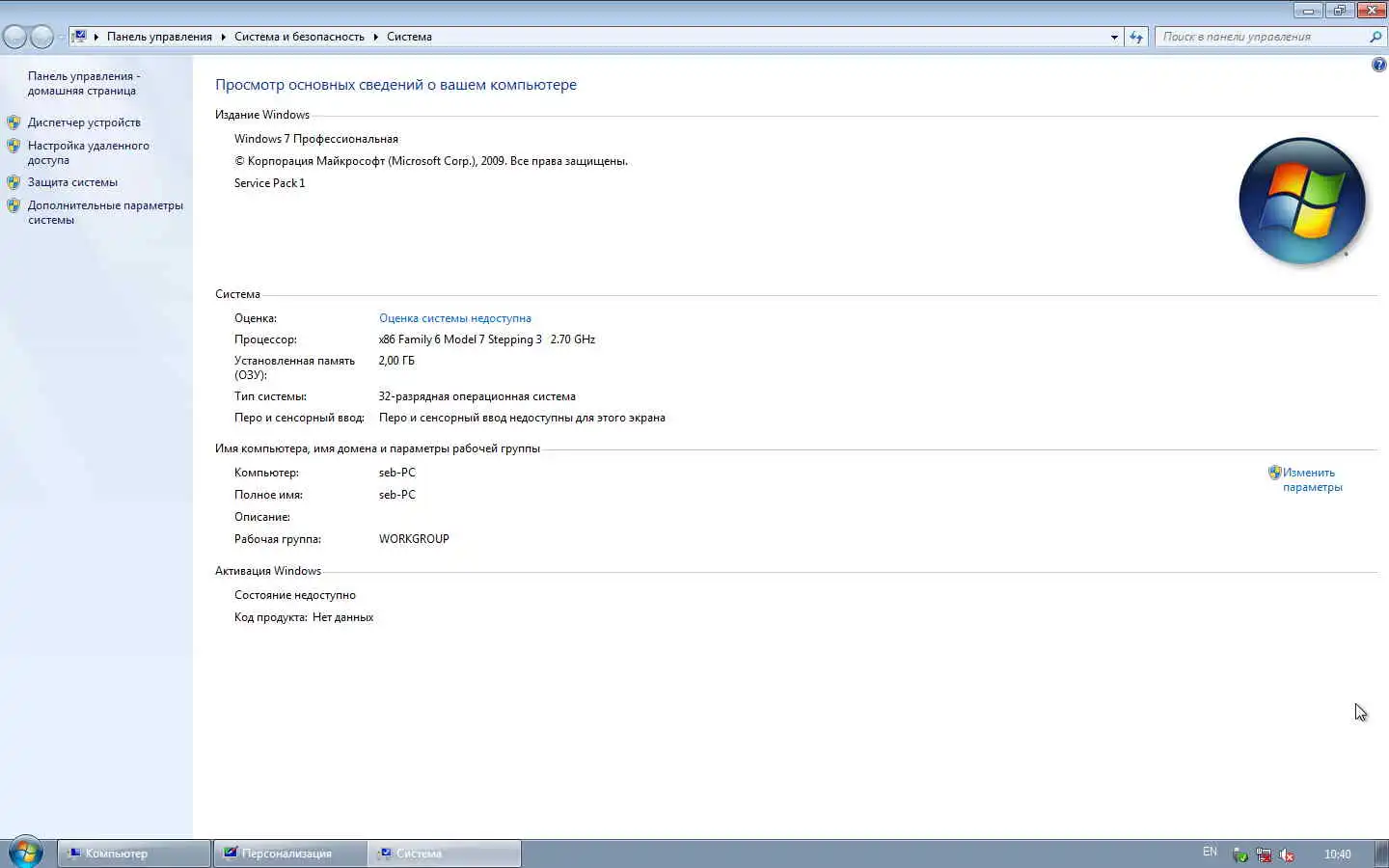Click the refresh icon beside address bar

(x=1136, y=37)
